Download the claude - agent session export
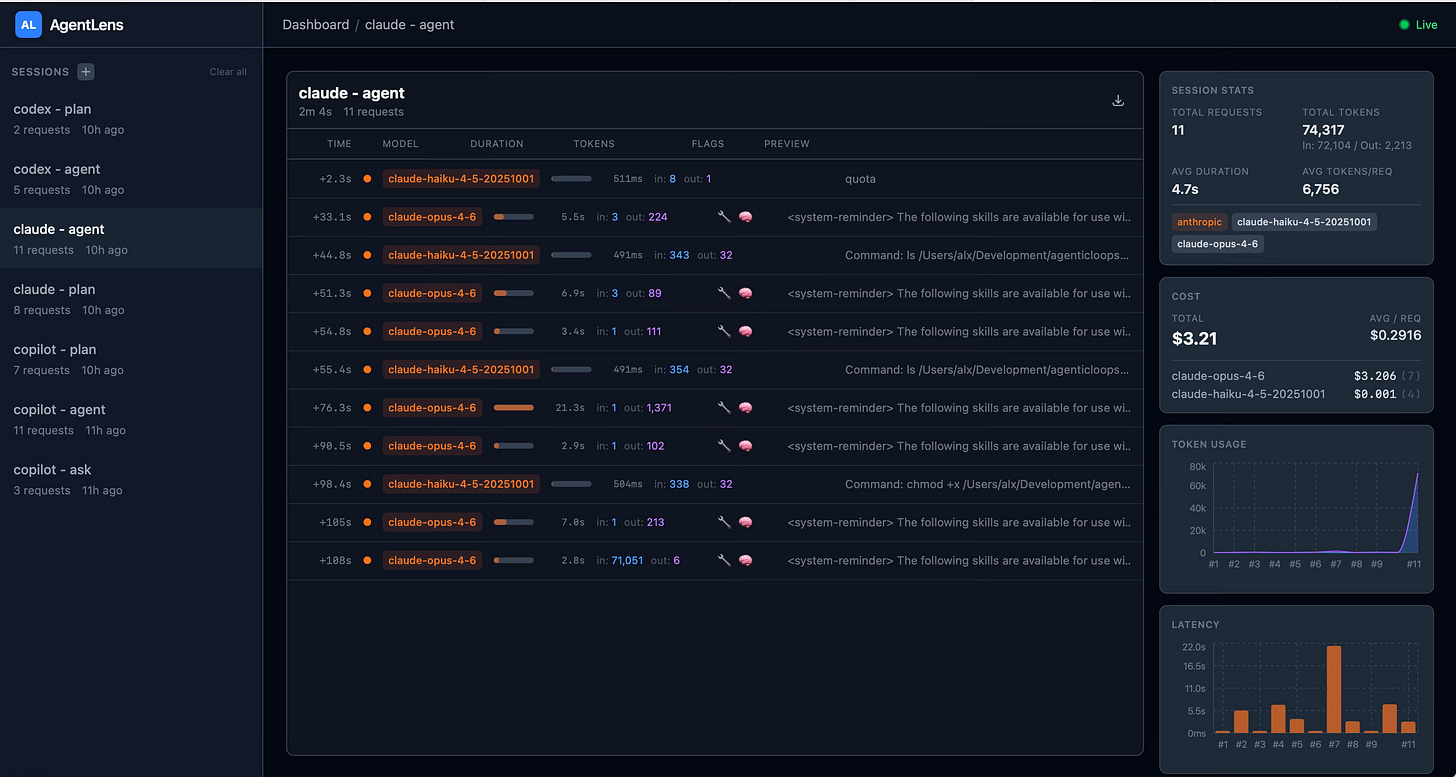Viewport: 1456px width, 777px height. tap(1118, 100)
